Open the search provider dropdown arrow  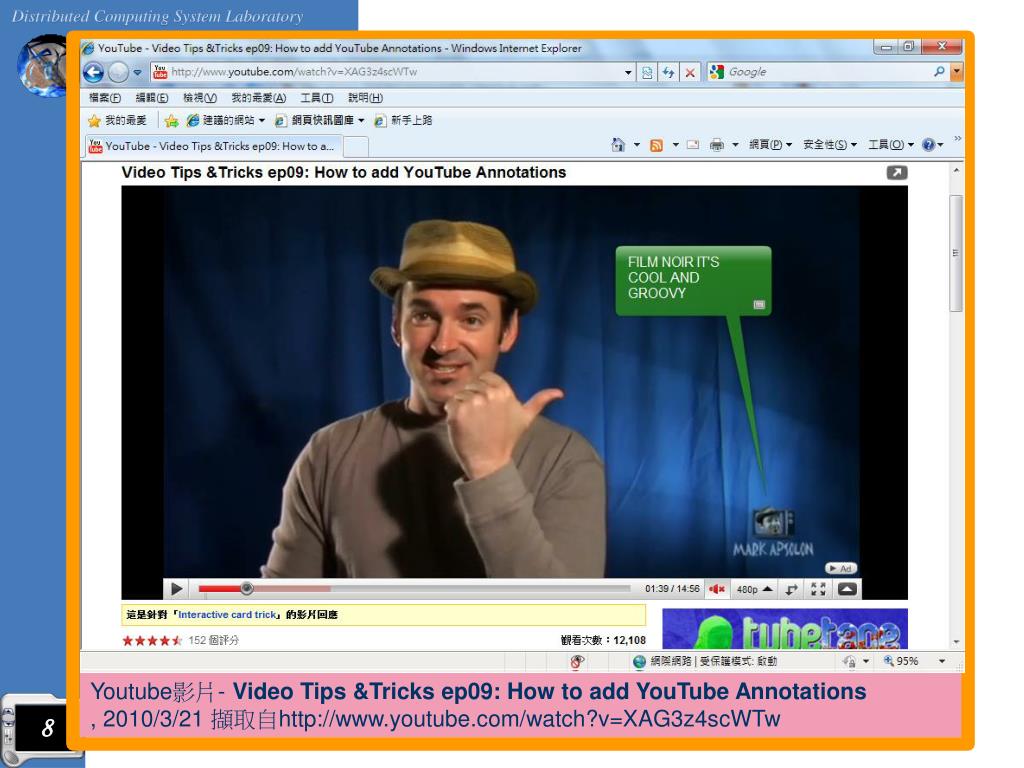(x=957, y=72)
